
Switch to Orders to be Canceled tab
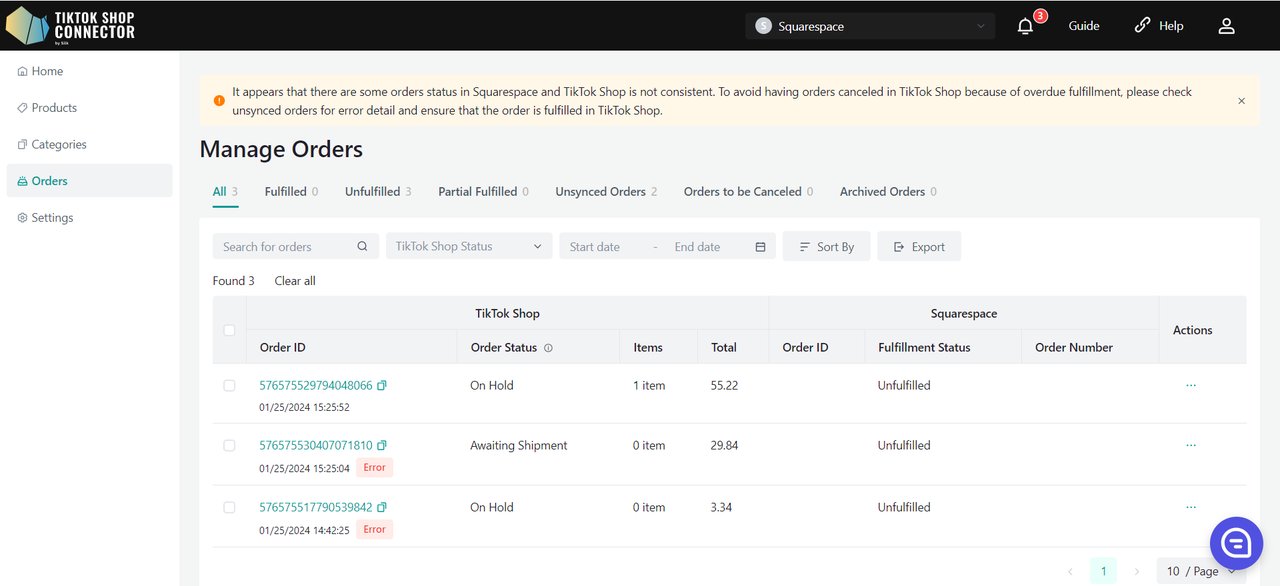pos(748,191)
